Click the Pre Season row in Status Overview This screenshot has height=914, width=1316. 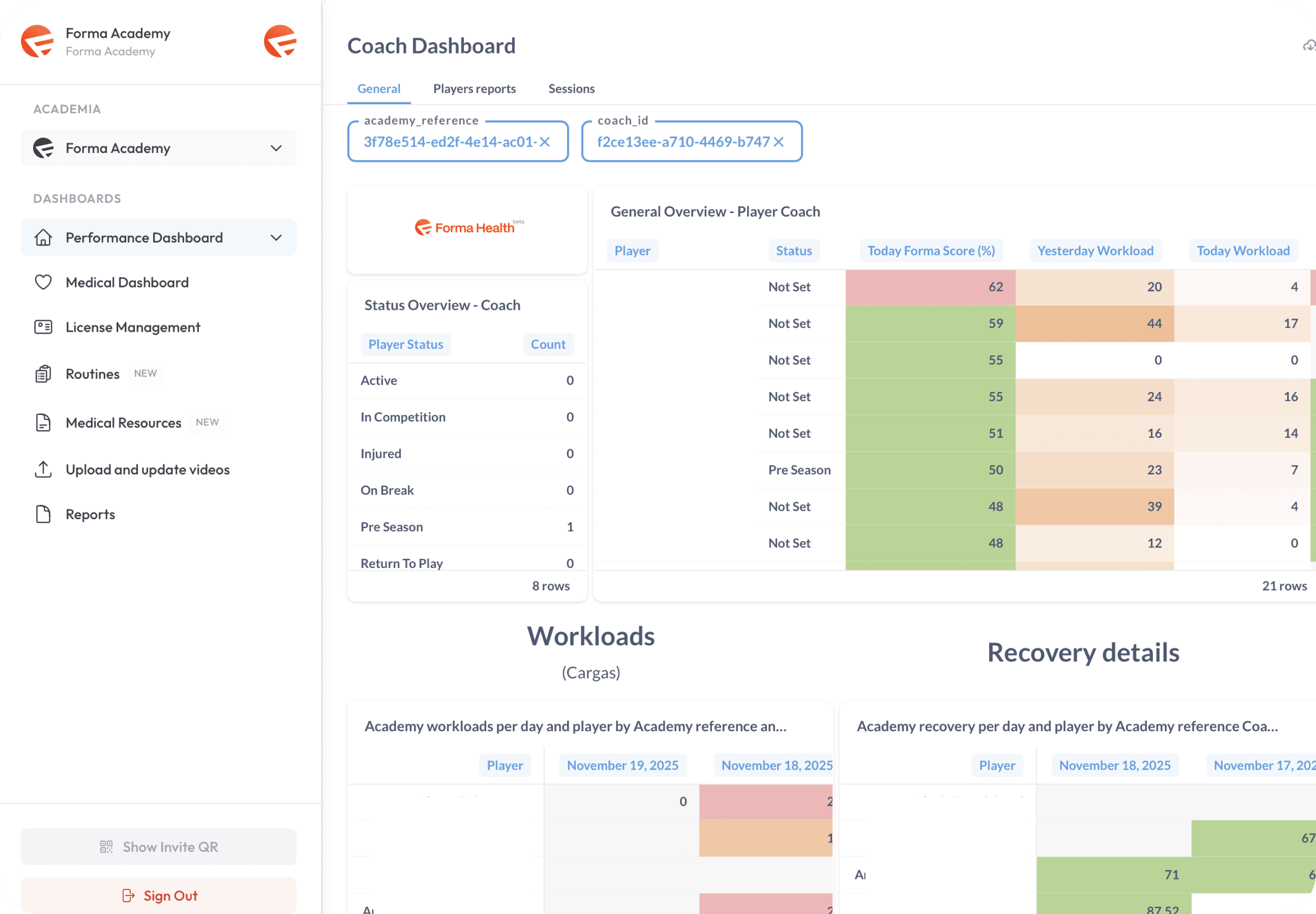[467, 527]
